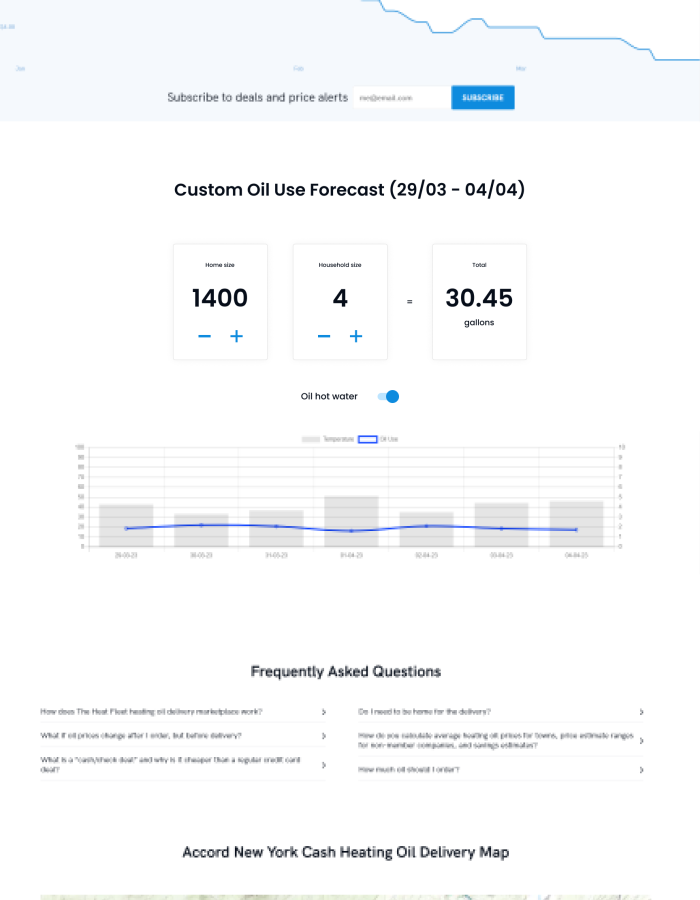The width and height of the screenshot is (700, 900).
Task: Click the blue Oil Use legend box
Action: [367, 439]
